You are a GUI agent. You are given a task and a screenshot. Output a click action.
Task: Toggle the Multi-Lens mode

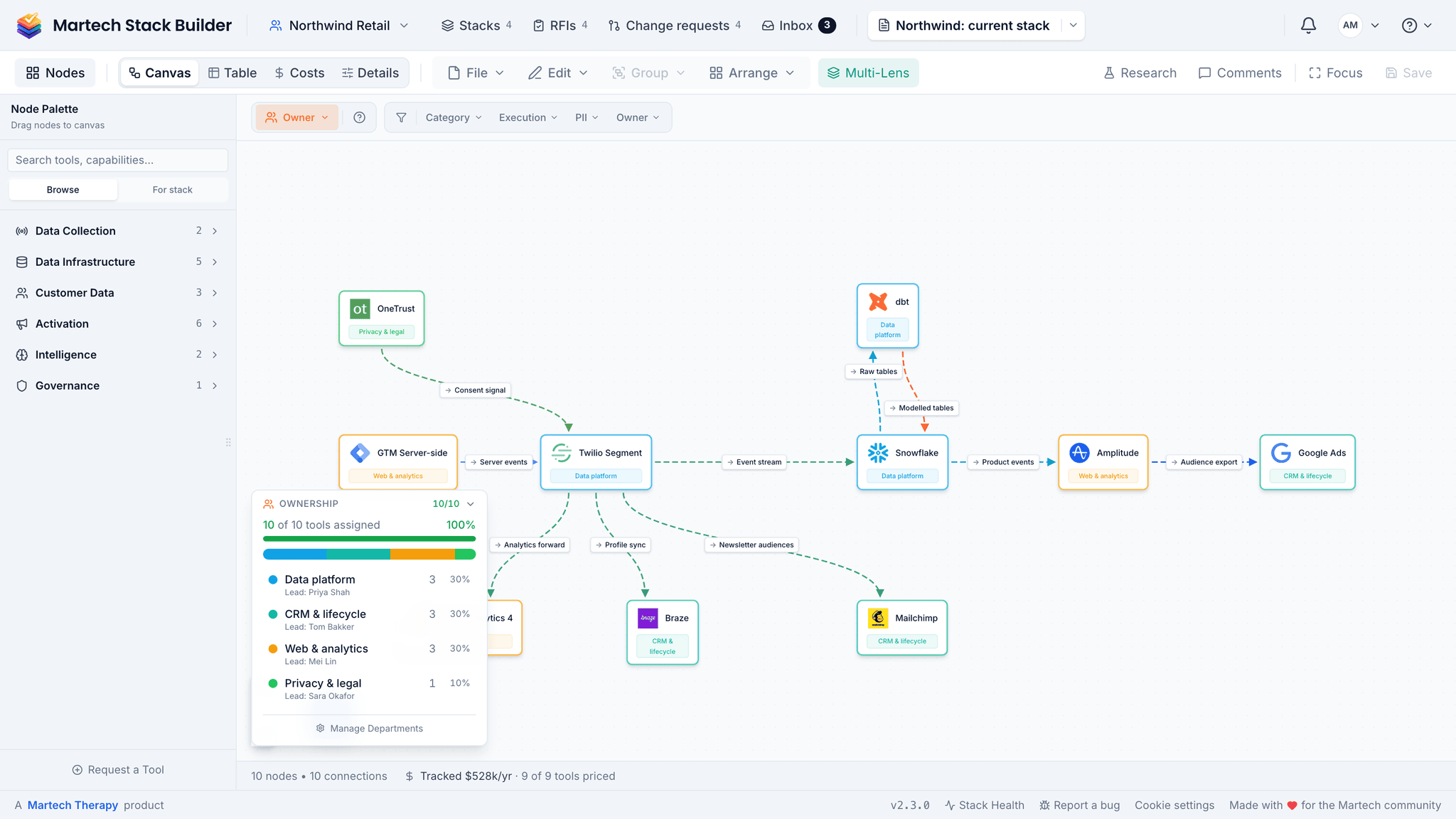click(x=868, y=73)
